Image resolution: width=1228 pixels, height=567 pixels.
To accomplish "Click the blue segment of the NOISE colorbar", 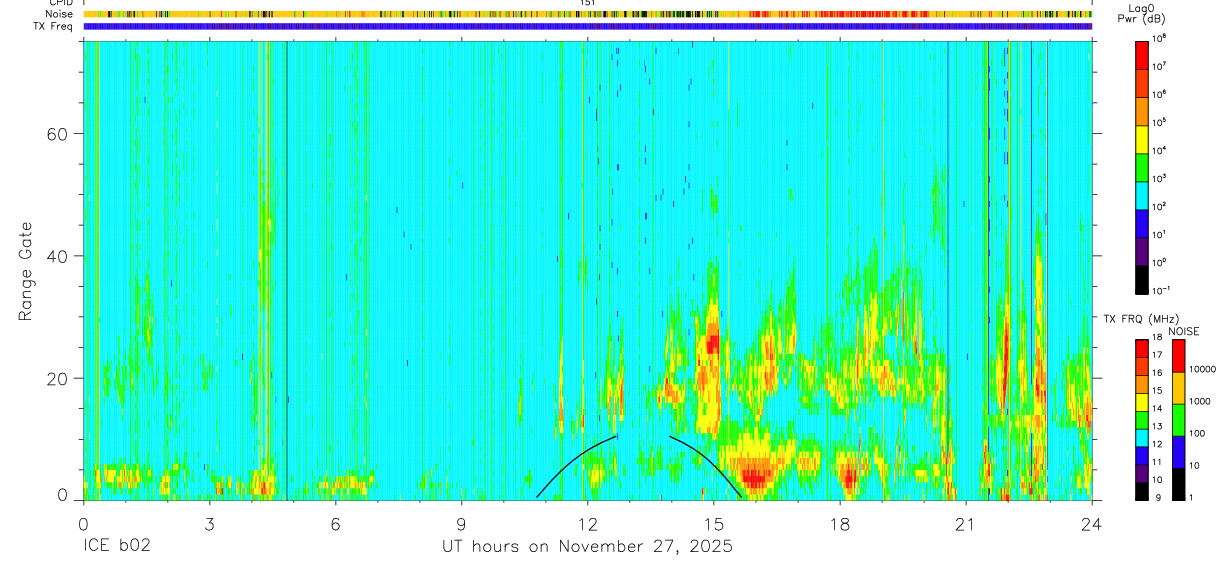I will [1178, 451].
